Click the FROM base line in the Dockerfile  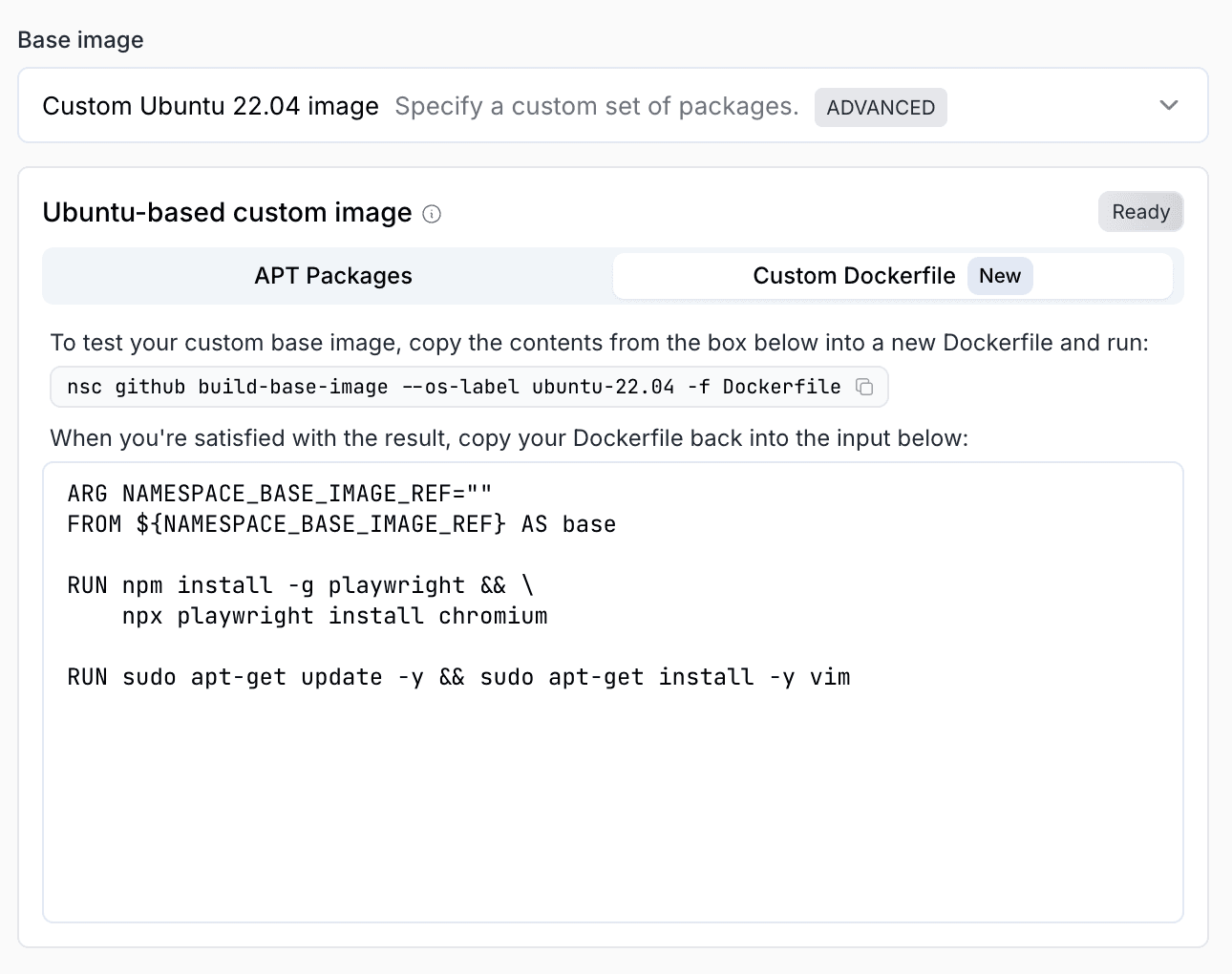340,523
